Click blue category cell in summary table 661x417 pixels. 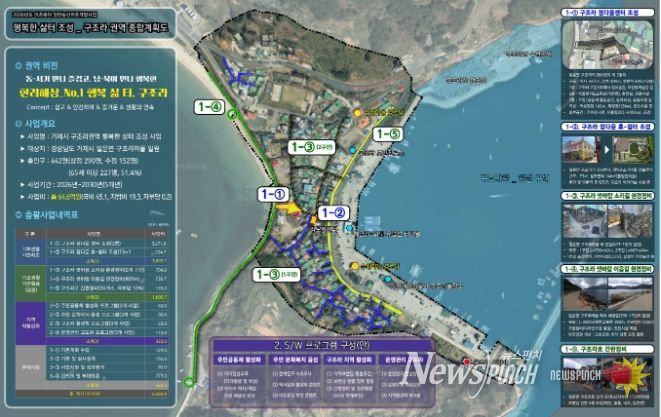click(x=30, y=252)
